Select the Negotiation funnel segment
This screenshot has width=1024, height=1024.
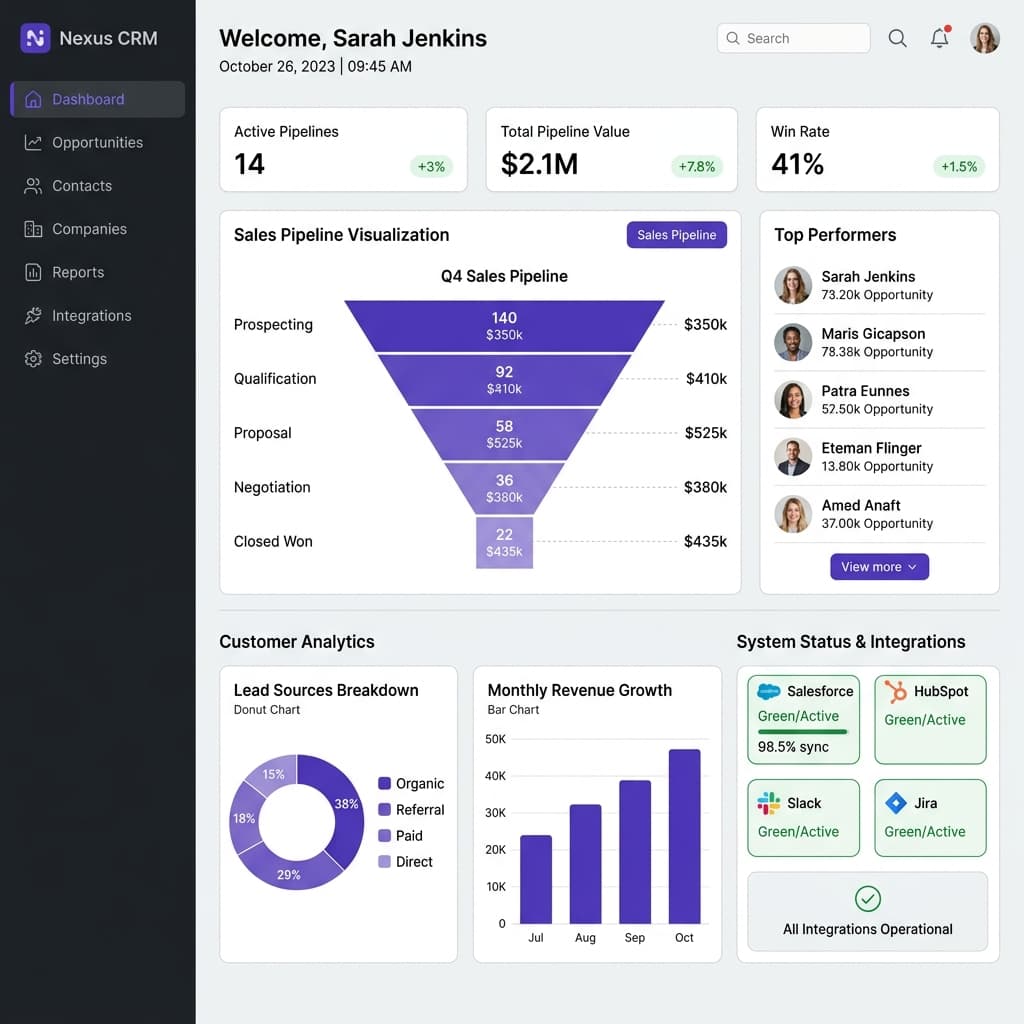pos(504,488)
